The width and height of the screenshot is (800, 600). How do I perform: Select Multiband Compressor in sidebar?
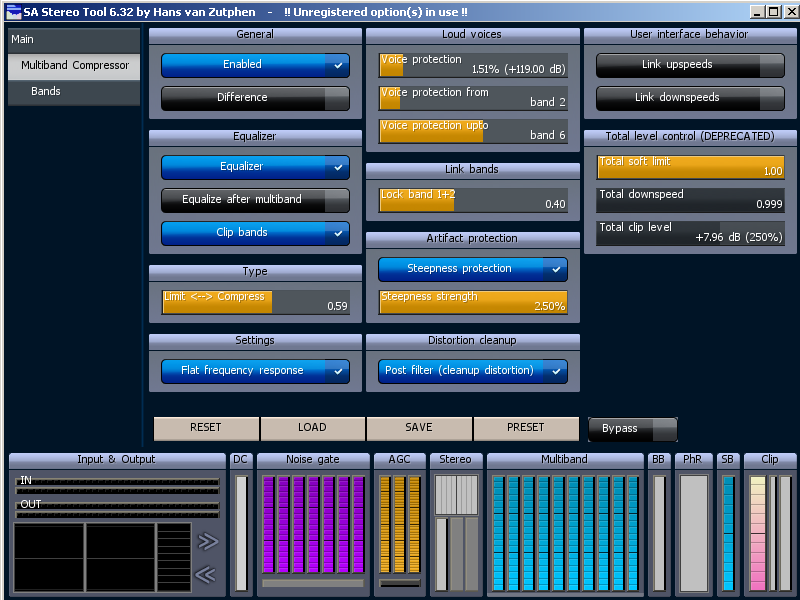pyautogui.click(x=74, y=66)
